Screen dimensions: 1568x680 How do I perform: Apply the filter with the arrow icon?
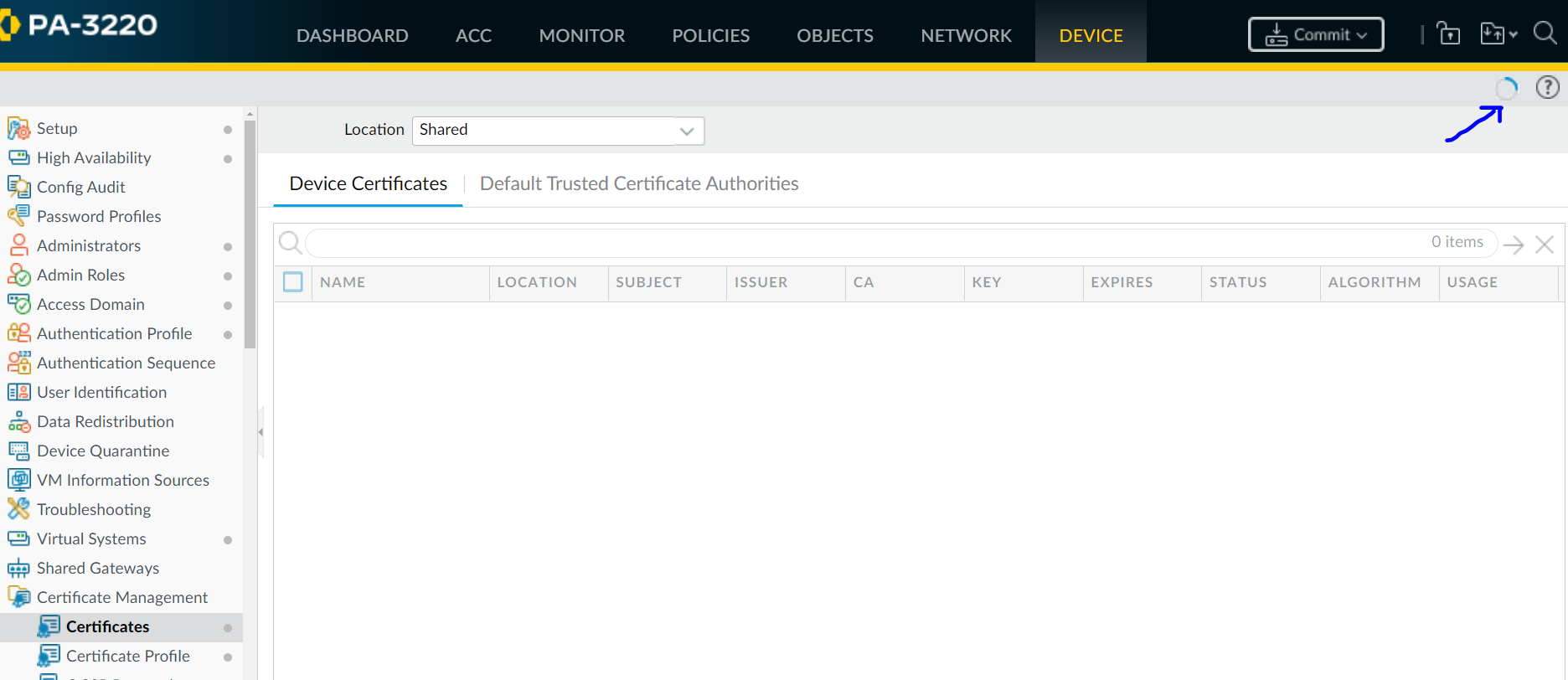click(1513, 245)
